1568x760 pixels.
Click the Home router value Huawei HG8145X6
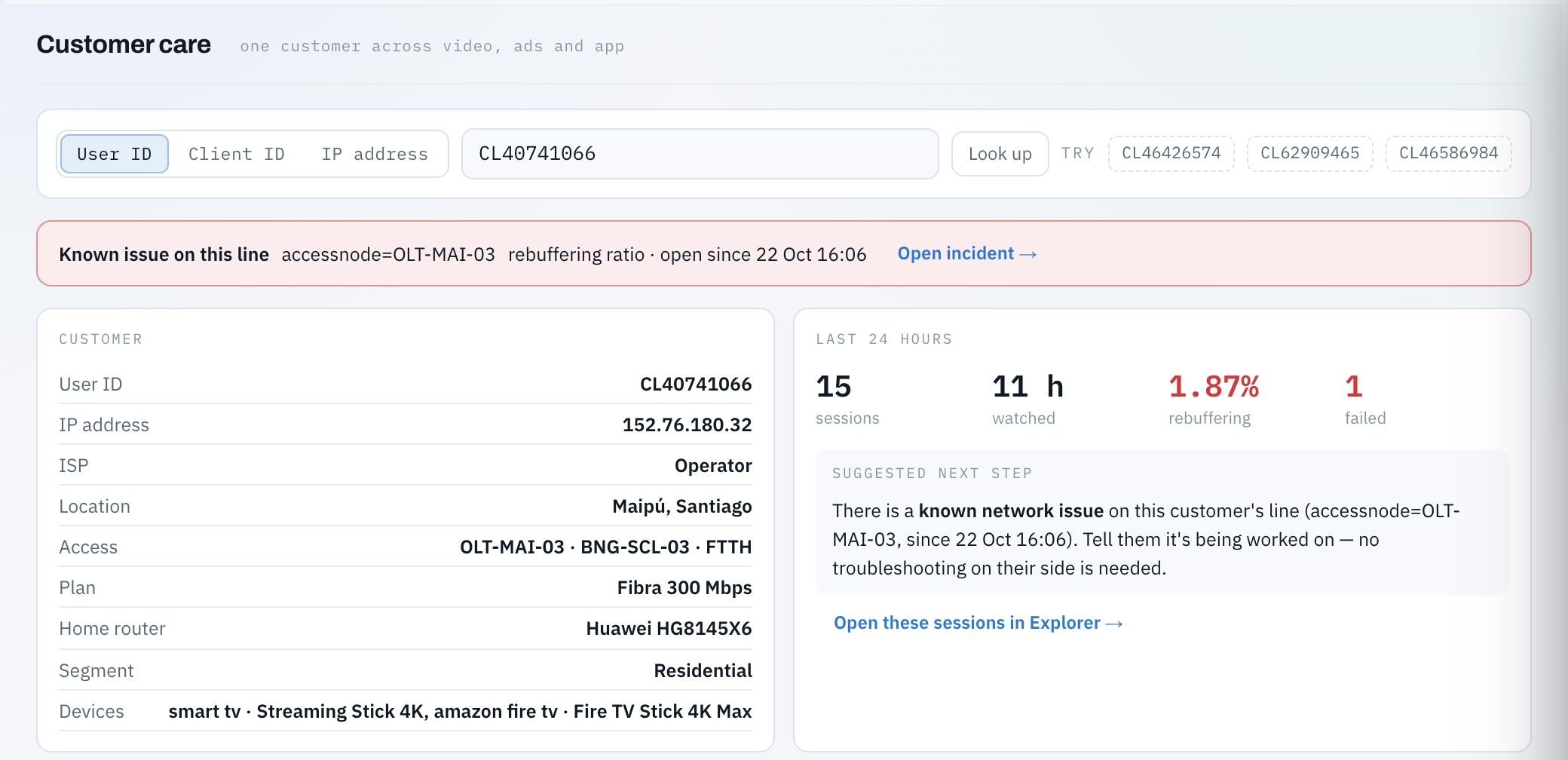(x=669, y=628)
